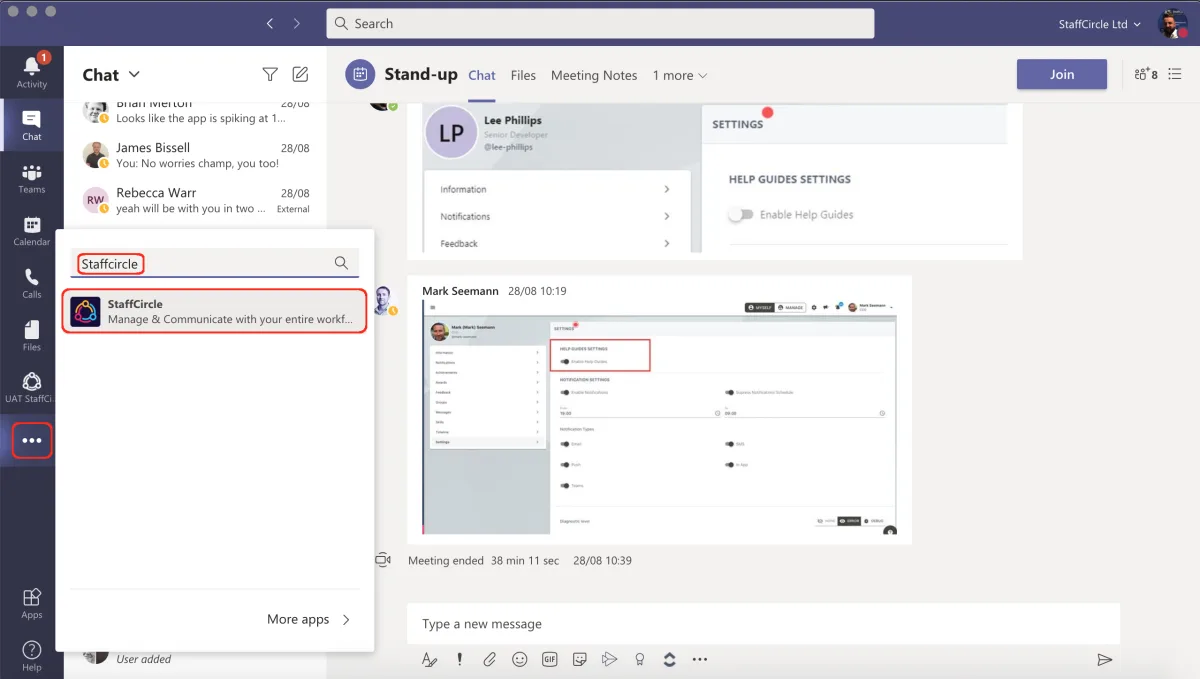Viewport: 1200px width, 679px height.
Task: Open the Meeting Notes tab
Action: pos(594,75)
